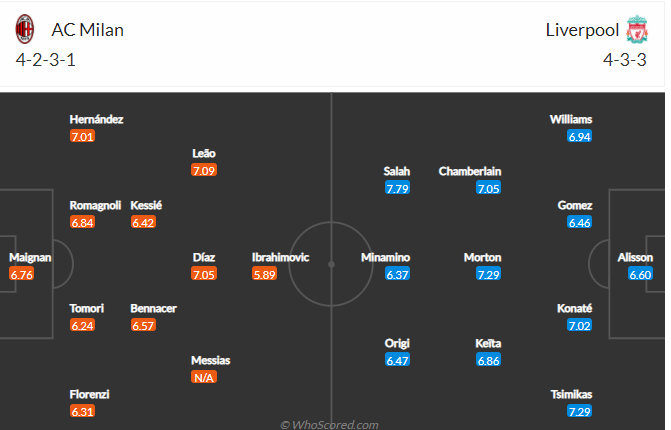The image size is (671, 430).
Task: Click the Liverpool club crest icon
Action: click(638, 29)
